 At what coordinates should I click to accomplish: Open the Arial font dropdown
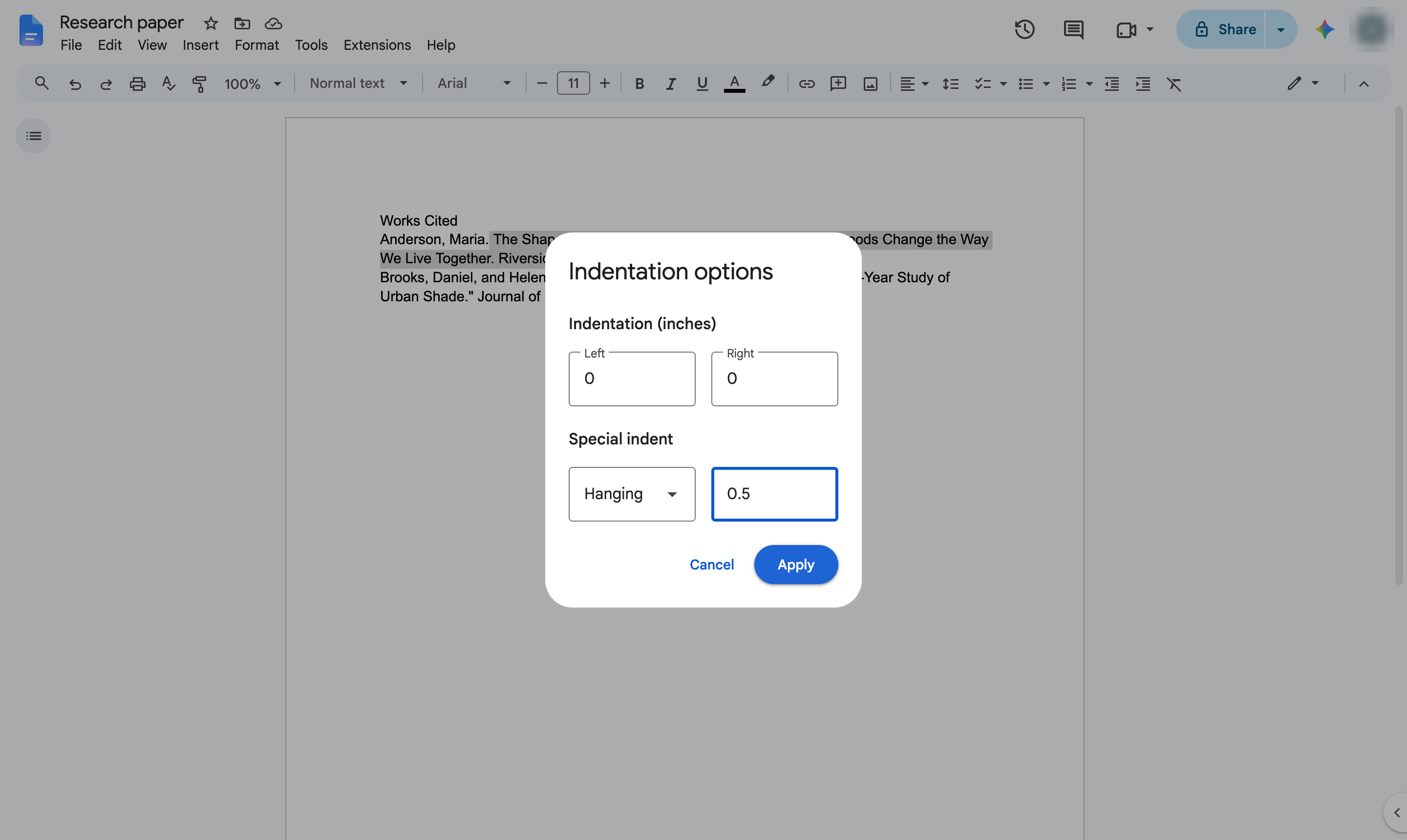474,84
